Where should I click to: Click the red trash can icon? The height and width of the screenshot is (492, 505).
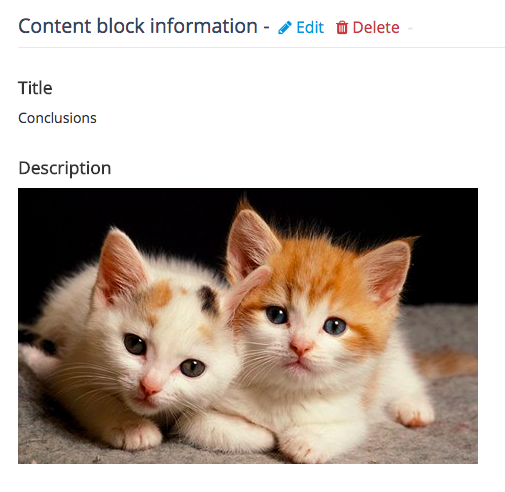click(342, 27)
